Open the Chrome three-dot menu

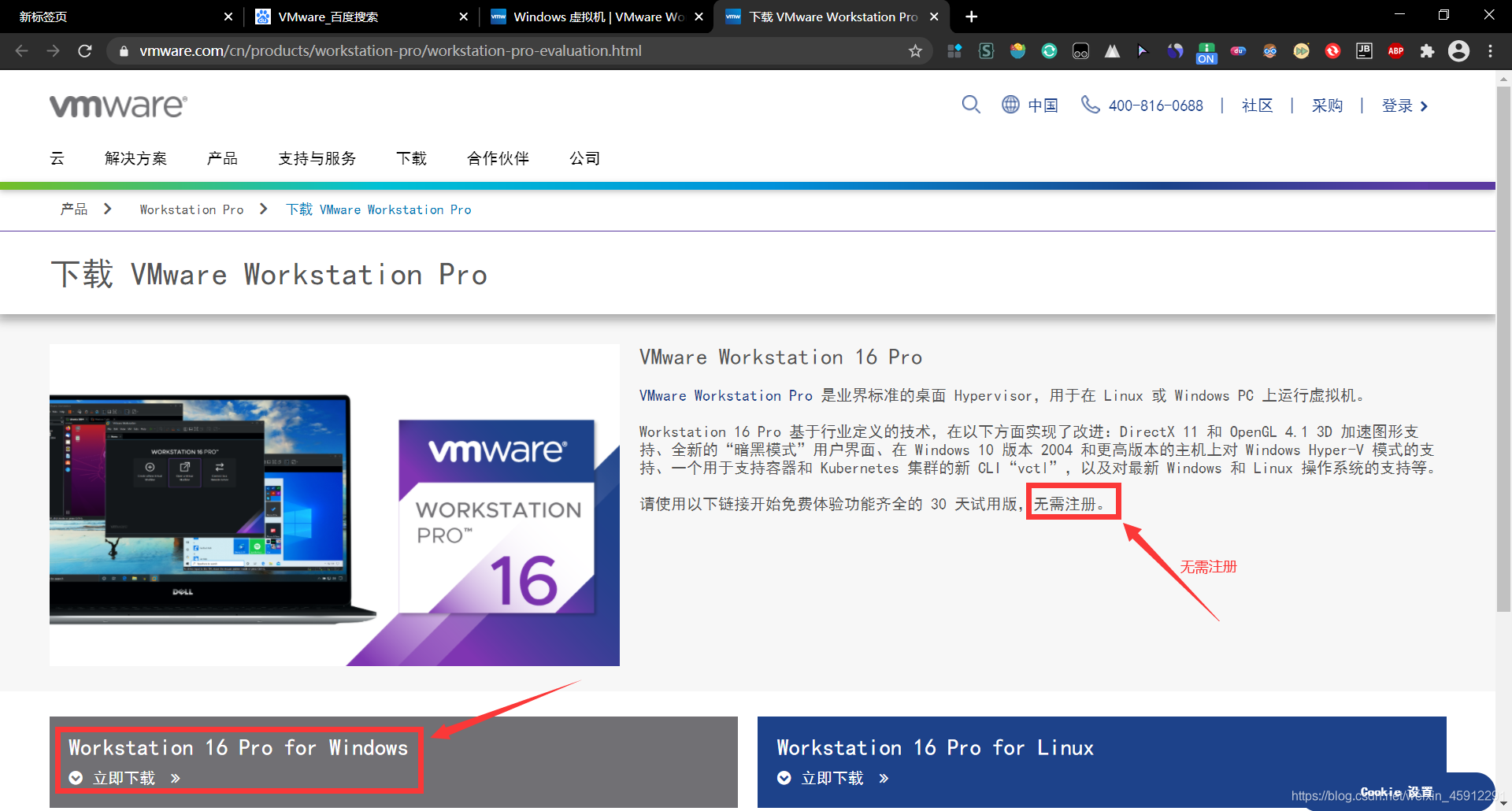[x=1490, y=51]
